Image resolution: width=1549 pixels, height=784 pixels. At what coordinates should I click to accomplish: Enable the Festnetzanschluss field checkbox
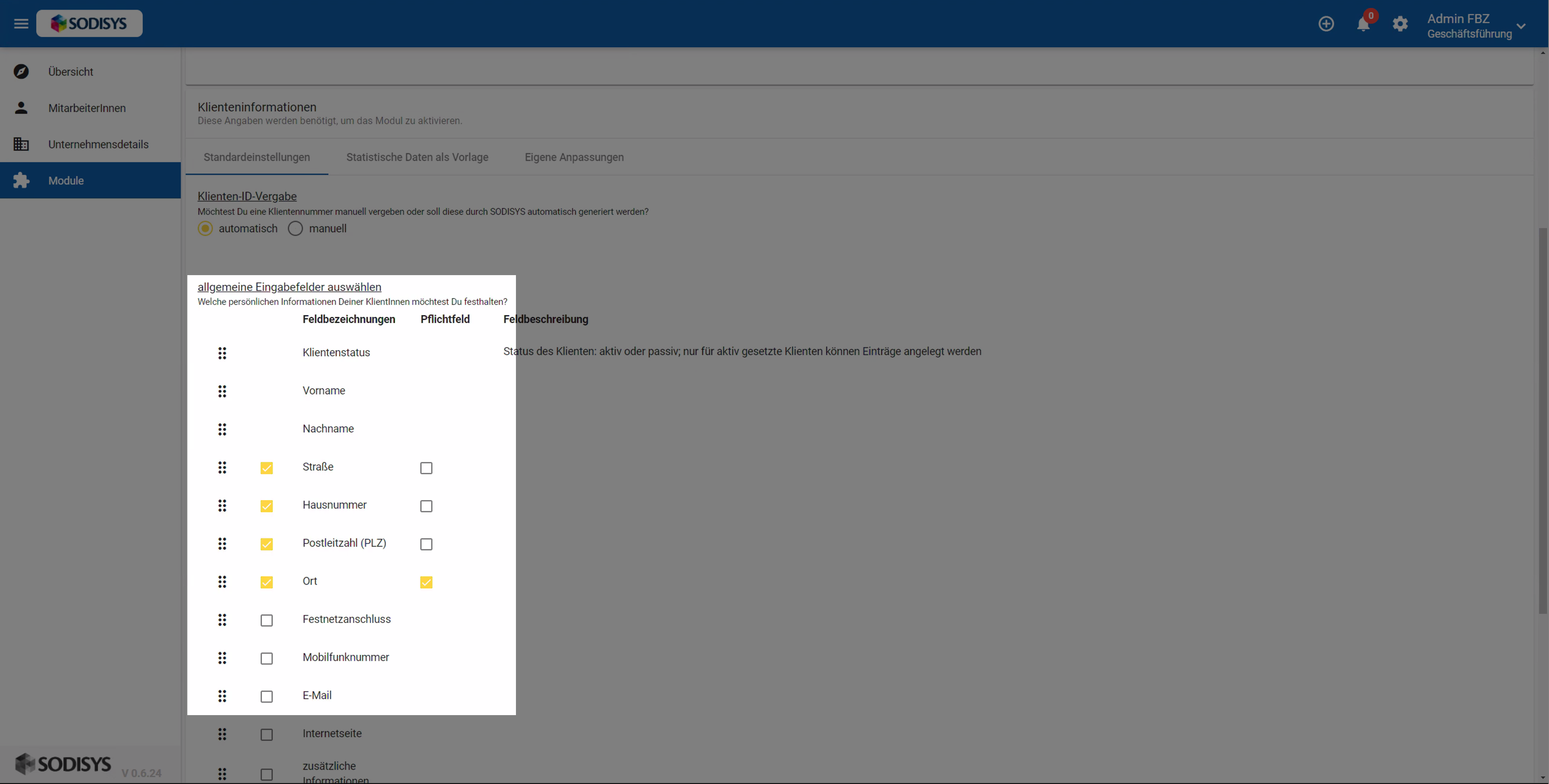pyautogui.click(x=266, y=620)
